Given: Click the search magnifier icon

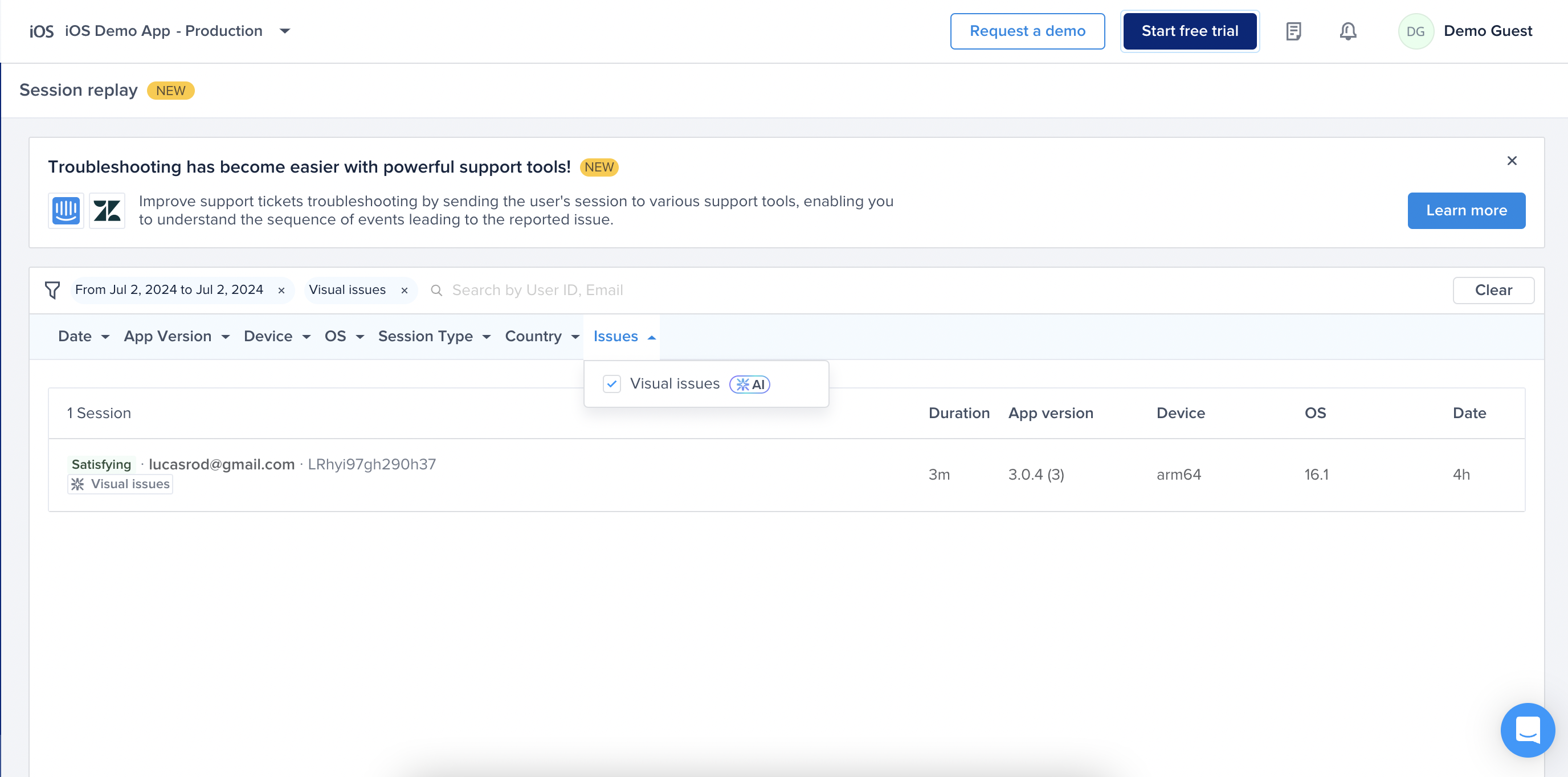Looking at the screenshot, I should [436, 290].
